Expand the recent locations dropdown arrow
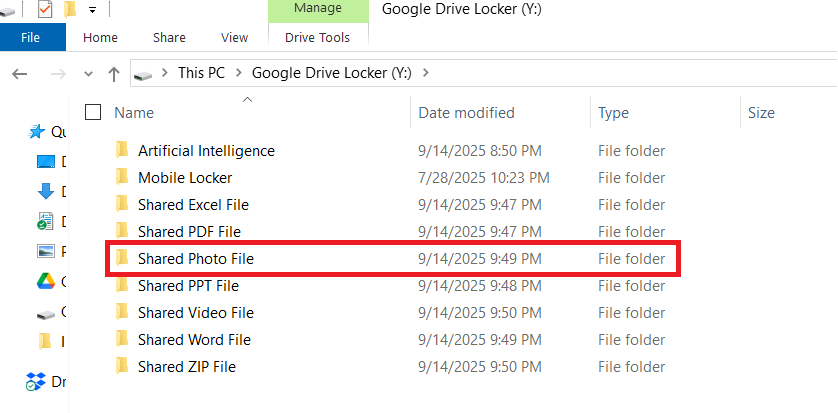 click(x=88, y=74)
